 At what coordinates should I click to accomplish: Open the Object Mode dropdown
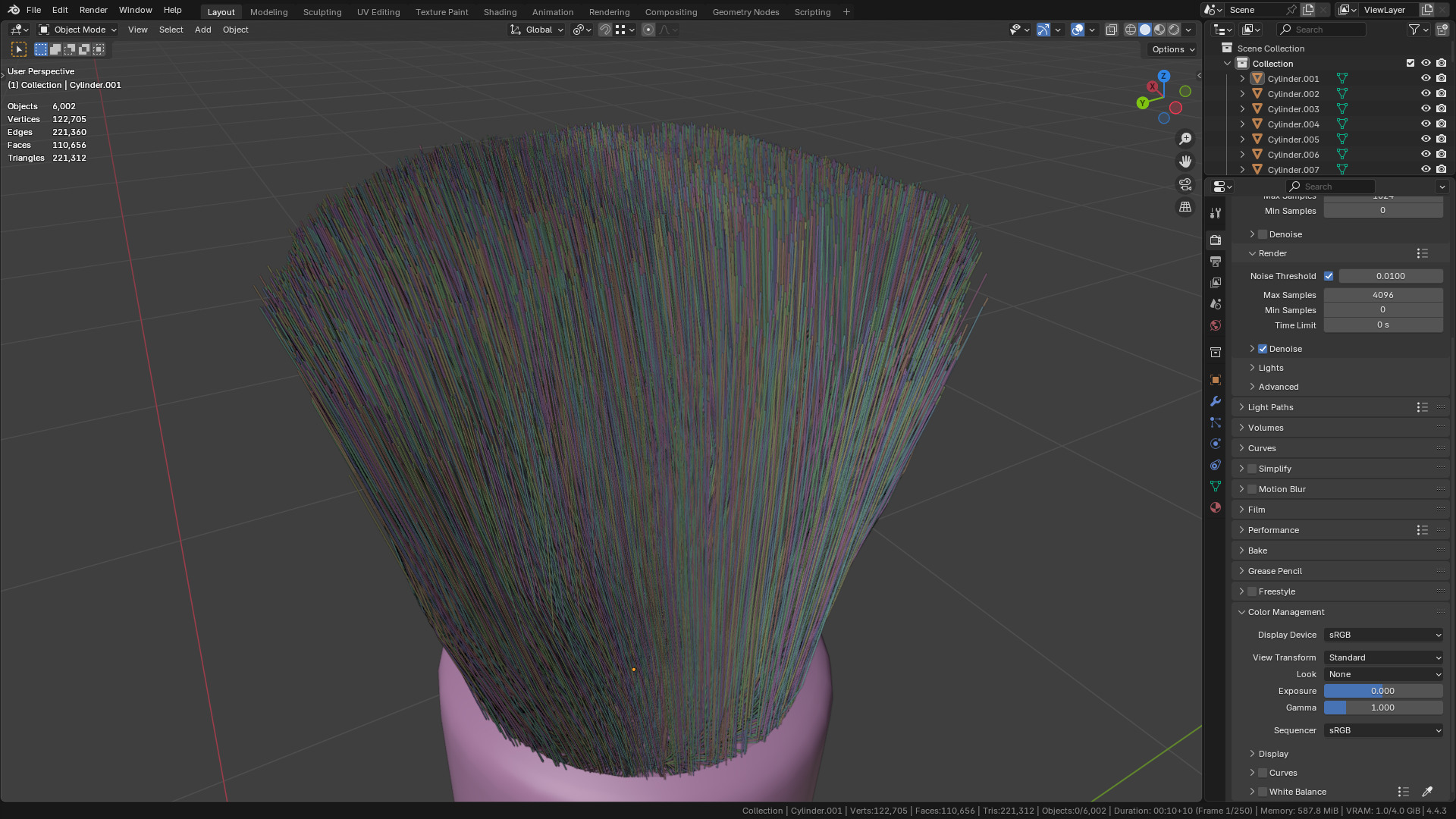pyautogui.click(x=77, y=30)
